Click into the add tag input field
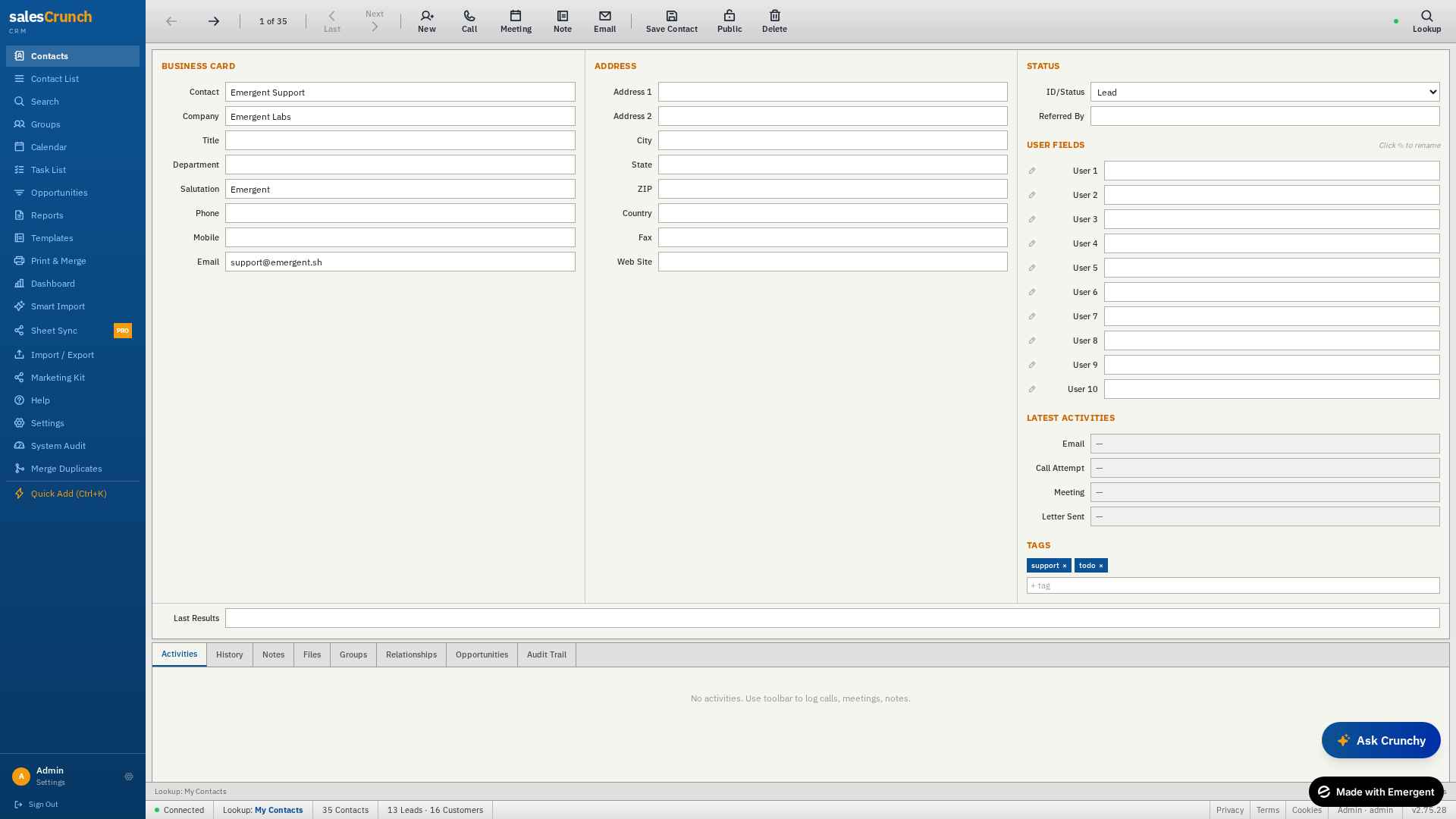The width and height of the screenshot is (1456, 819). point(1233,585)
